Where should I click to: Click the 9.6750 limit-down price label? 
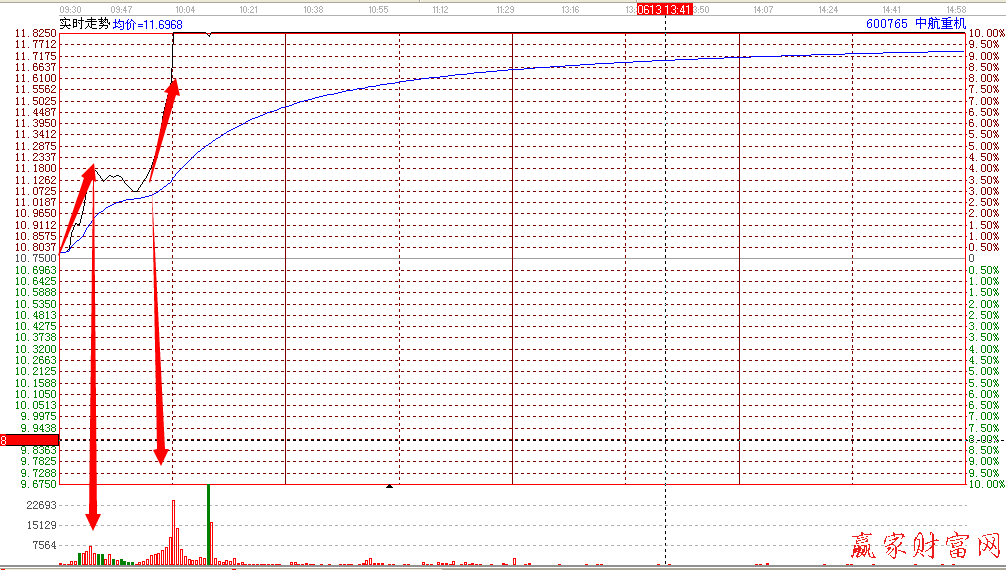[x=36, y=484]
